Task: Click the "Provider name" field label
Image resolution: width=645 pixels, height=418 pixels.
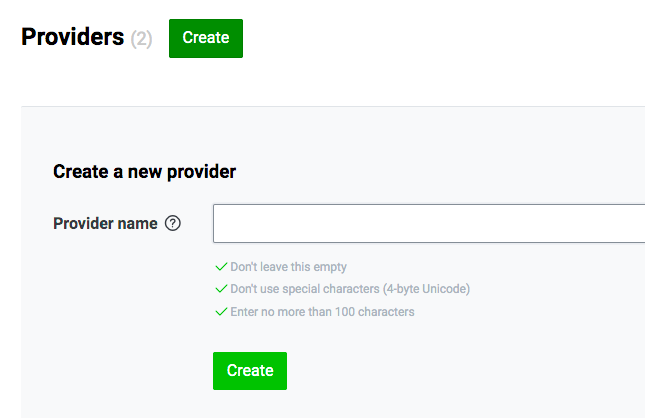Action: pyautogui.click(x=105, y=223)
